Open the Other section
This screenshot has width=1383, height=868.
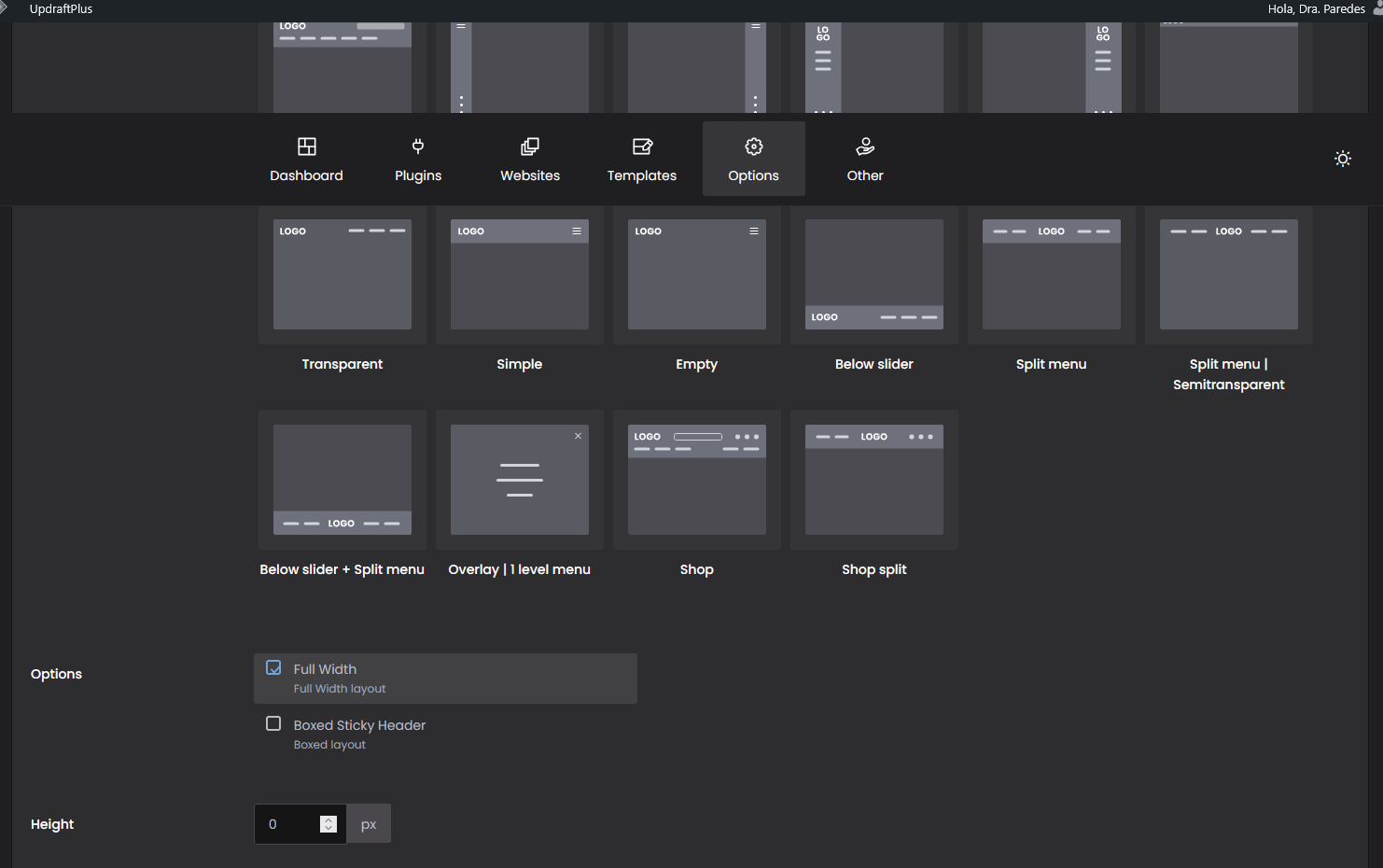(865, 160)
